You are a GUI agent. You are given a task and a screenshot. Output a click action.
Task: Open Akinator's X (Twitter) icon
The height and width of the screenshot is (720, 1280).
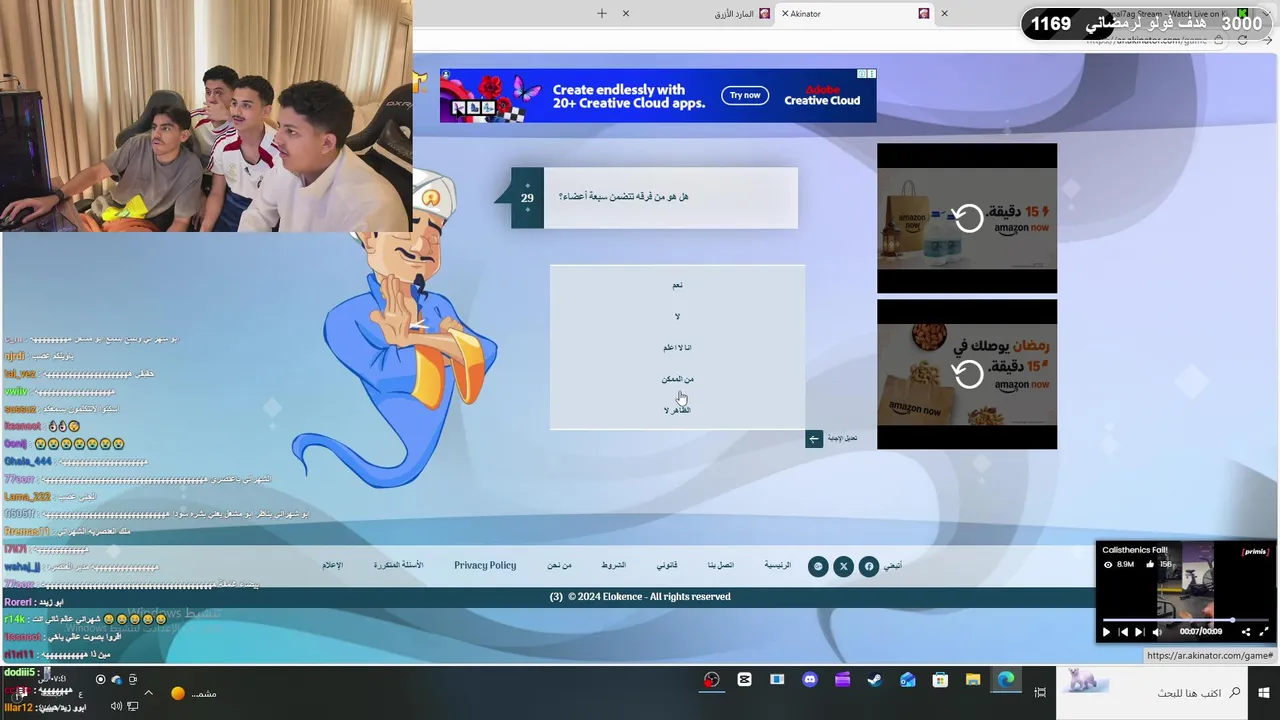coord(843,566)
